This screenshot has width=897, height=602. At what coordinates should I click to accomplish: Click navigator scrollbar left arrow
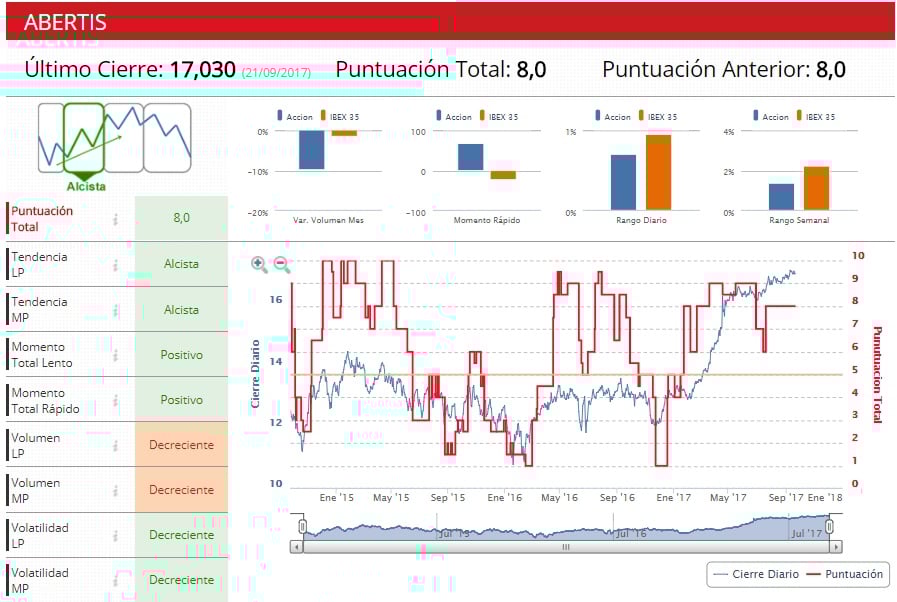pos(296,547)
